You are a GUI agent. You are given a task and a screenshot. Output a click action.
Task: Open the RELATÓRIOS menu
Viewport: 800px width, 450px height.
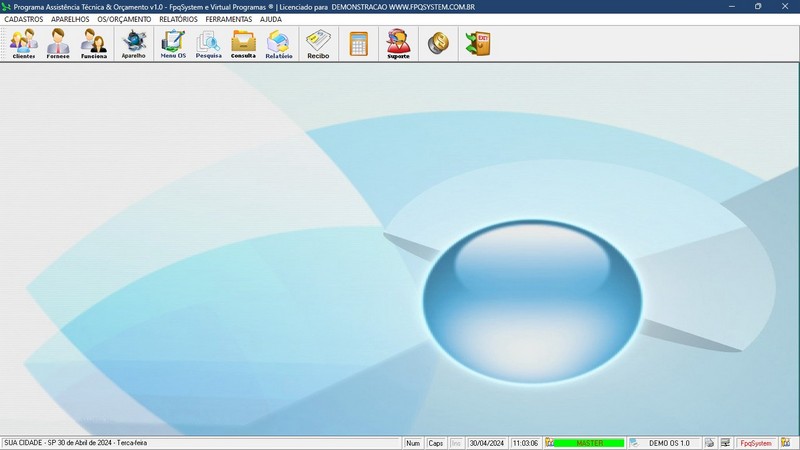(178, 19)
